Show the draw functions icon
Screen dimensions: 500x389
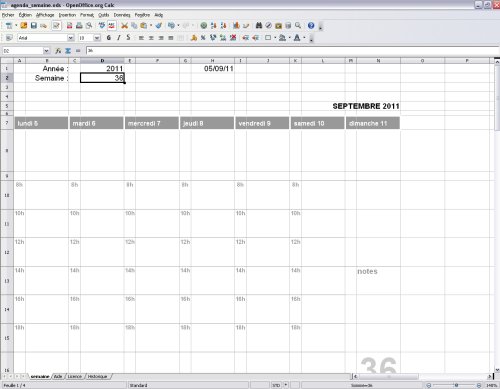[x=246, y=26]
